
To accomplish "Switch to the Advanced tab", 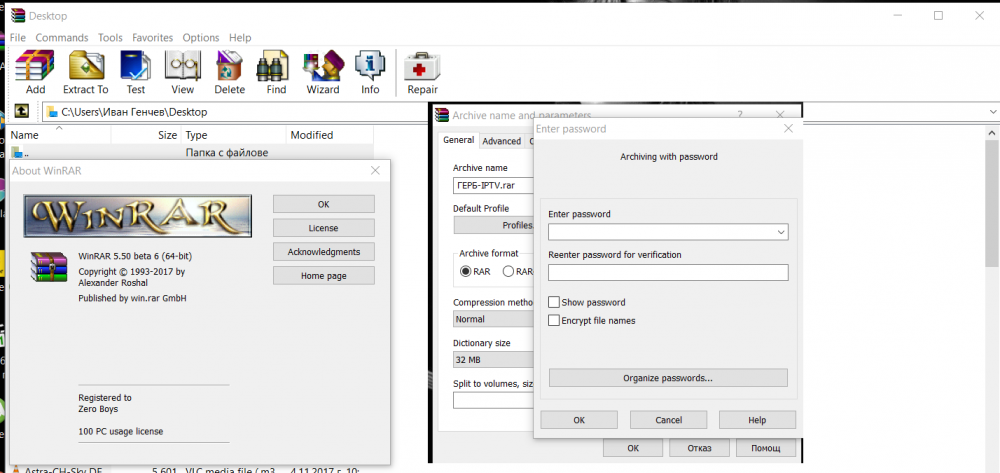I will [x=501, y=141].
